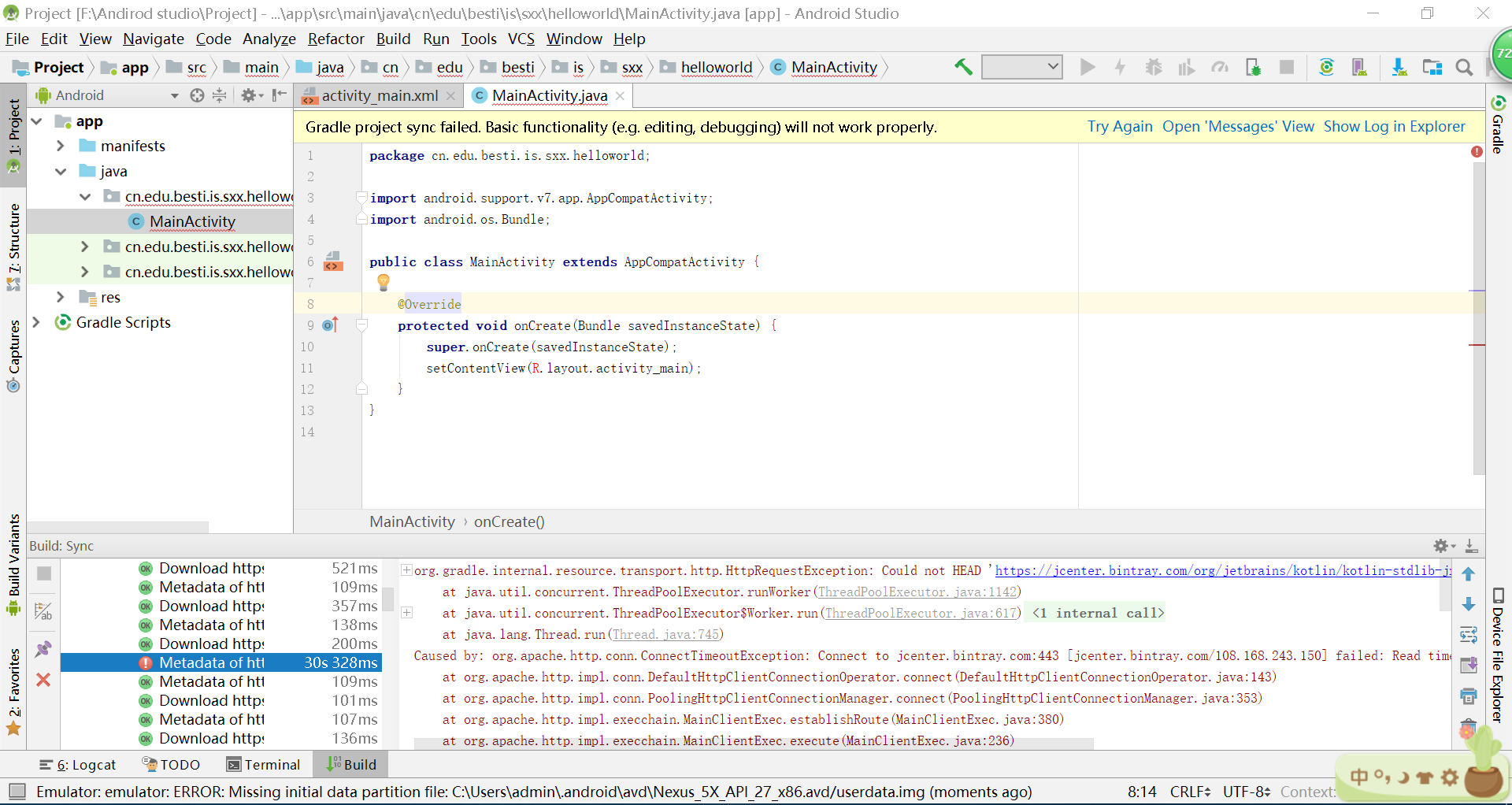The height and width of the screenshot is (805, 1512).
Task: Click the Up the stack trace arrow
Action: [1469, 574]
